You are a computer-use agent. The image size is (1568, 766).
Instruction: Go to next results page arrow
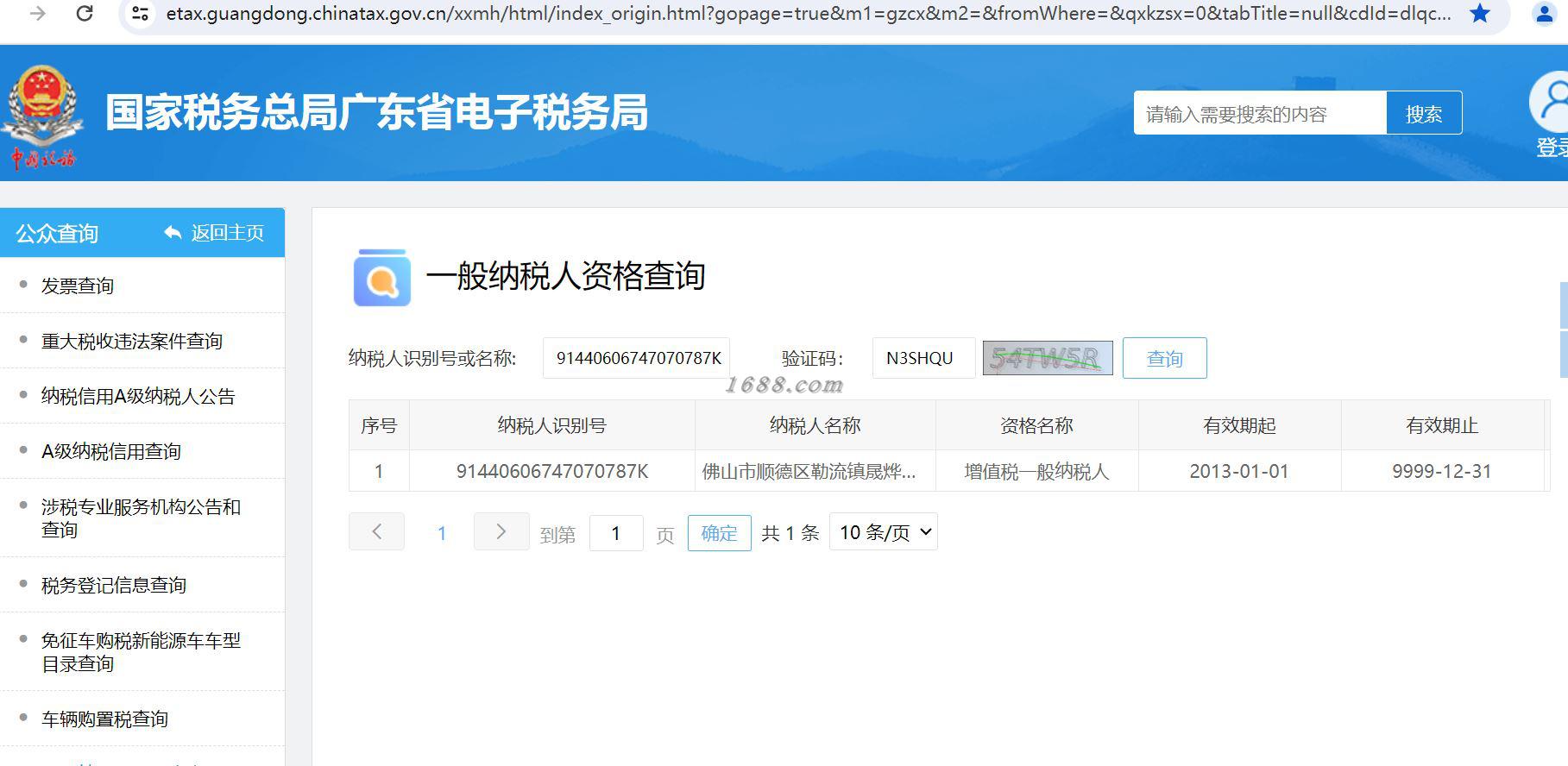(501, 532)
